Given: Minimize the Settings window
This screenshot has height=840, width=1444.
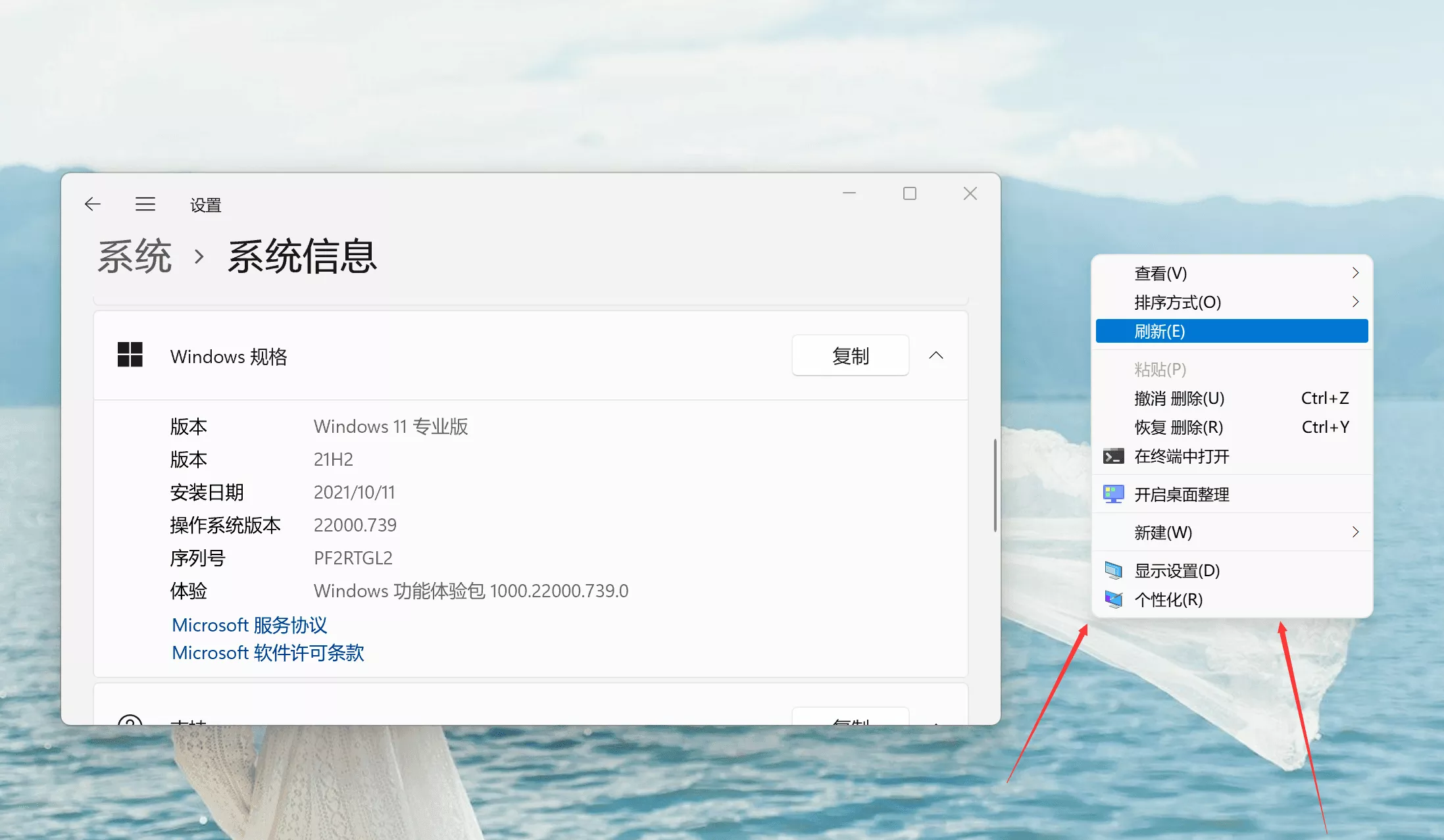Looking at the screenshot, I should click(x=849, y=193).
